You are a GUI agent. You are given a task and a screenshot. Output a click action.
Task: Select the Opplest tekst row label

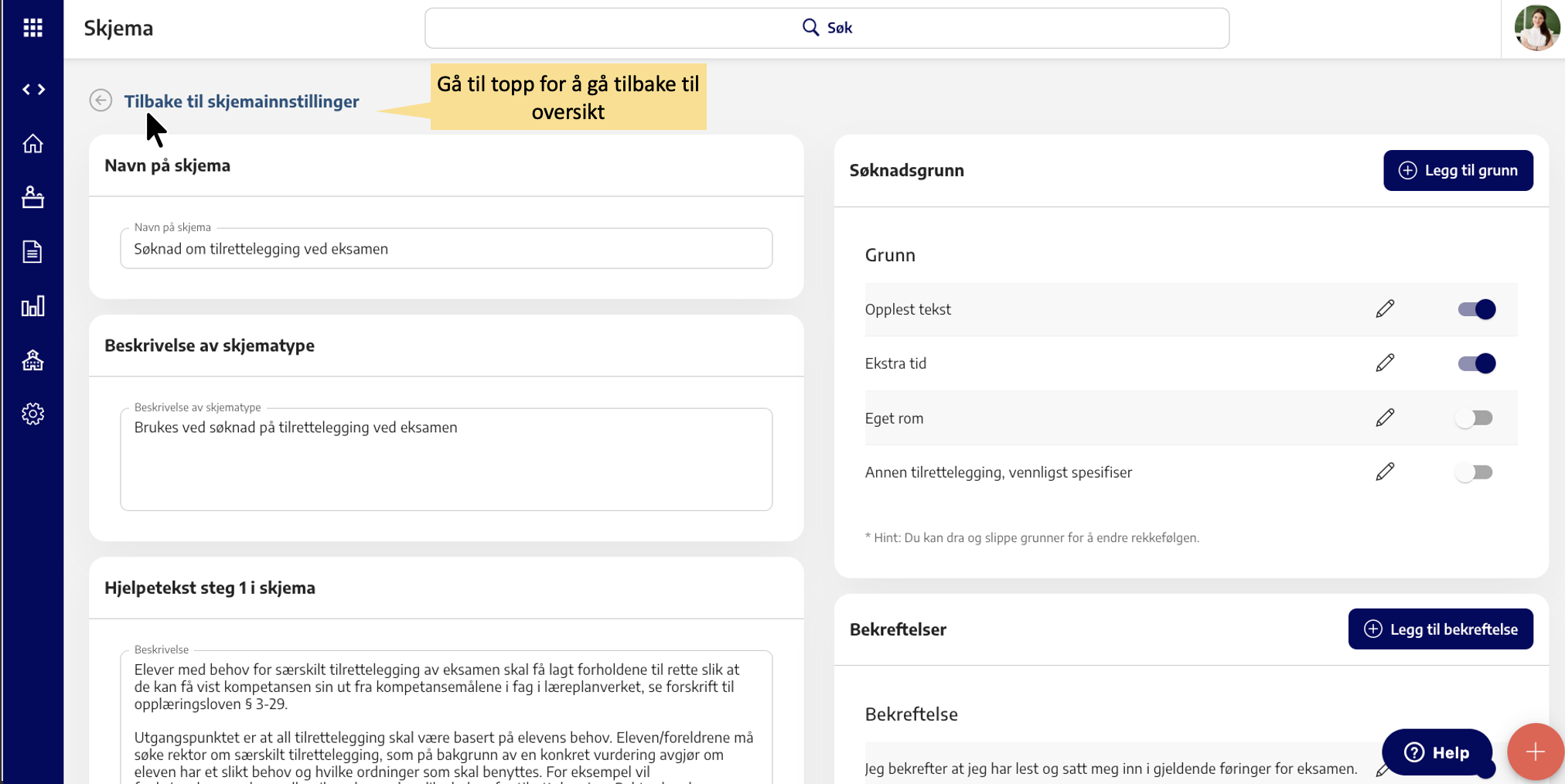tap(908, 309)
